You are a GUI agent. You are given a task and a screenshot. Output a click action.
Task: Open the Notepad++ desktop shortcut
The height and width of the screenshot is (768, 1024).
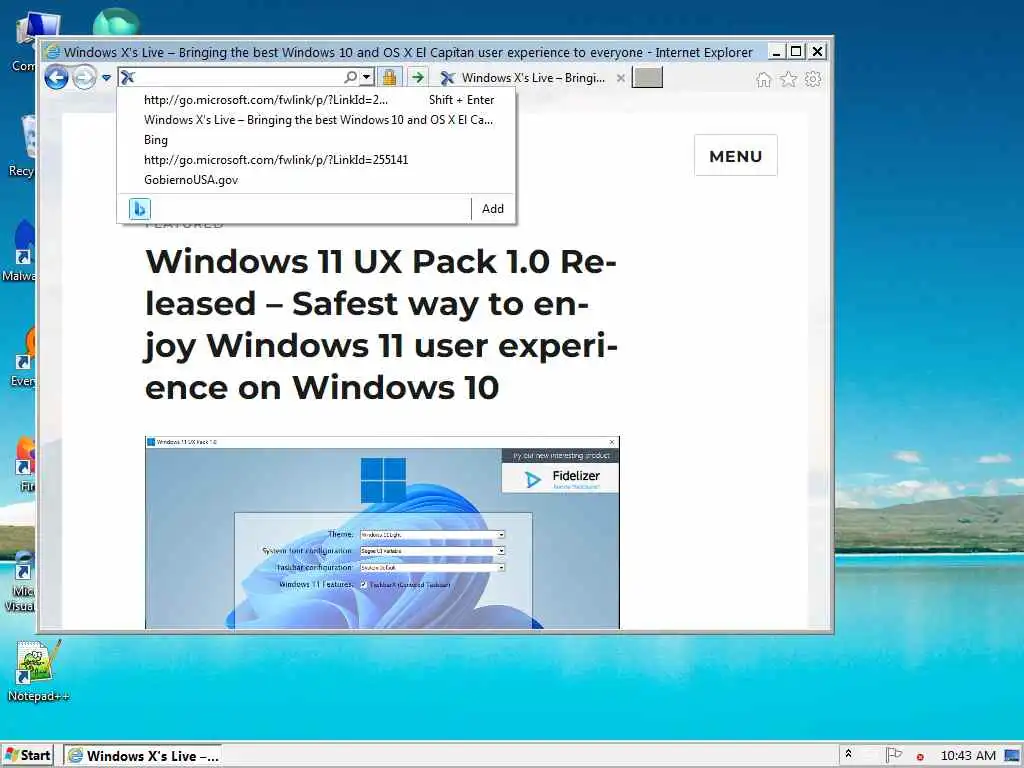(x=38, y=671)
